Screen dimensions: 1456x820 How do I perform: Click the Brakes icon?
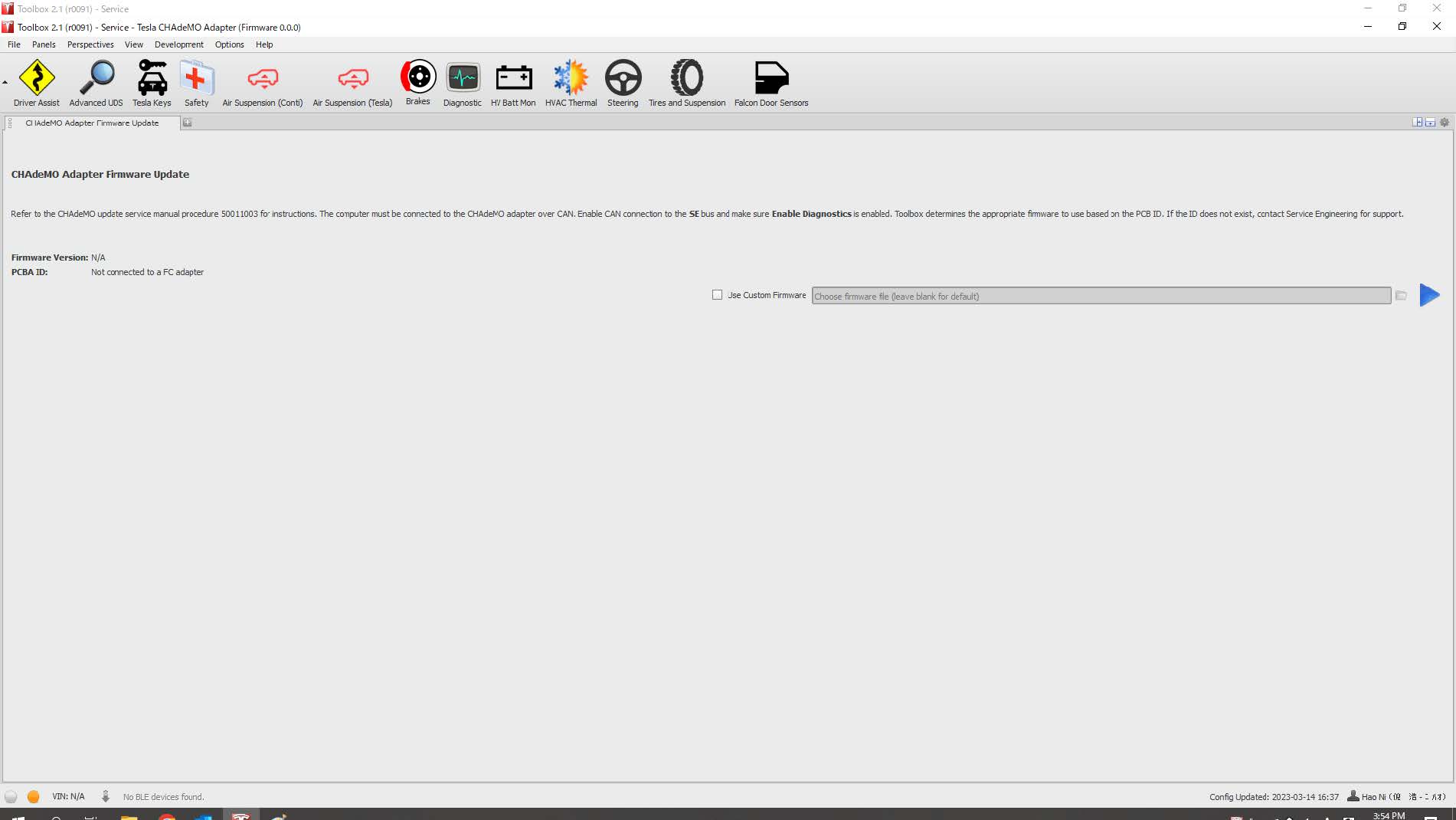click(417, 81)
